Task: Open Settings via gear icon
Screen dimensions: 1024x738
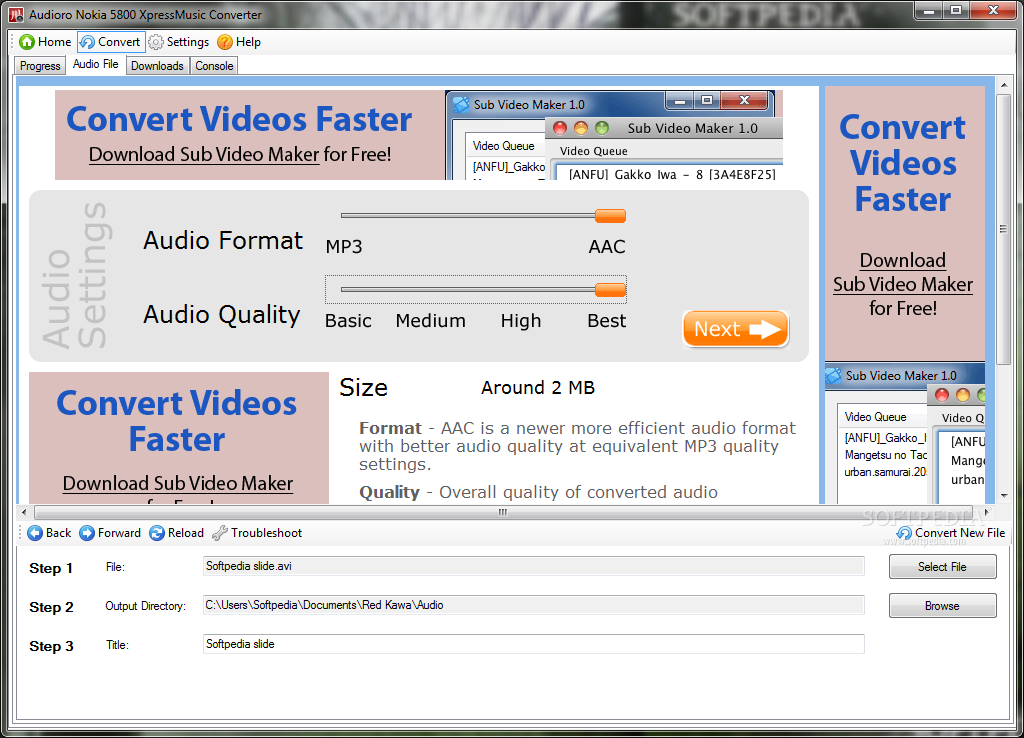Action: (x=155, y=42)
